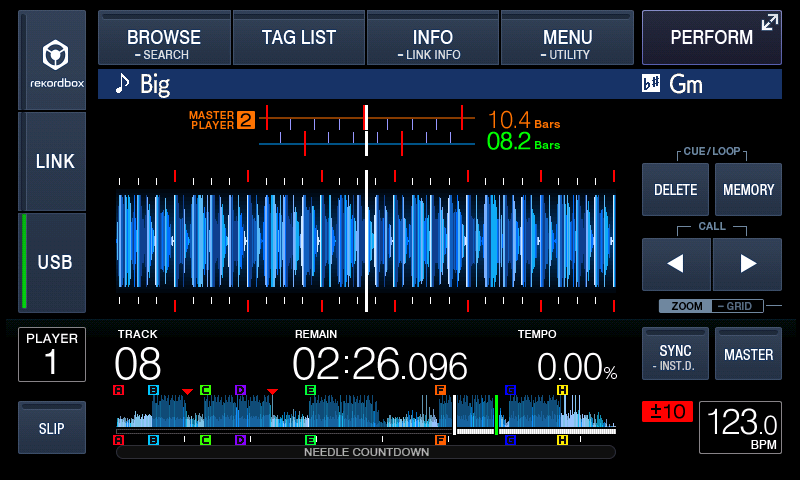Image resolution: width=800 pixels, height=480 pixels.
Task: Select the green hot cue C marker
Action: (205, 390)
